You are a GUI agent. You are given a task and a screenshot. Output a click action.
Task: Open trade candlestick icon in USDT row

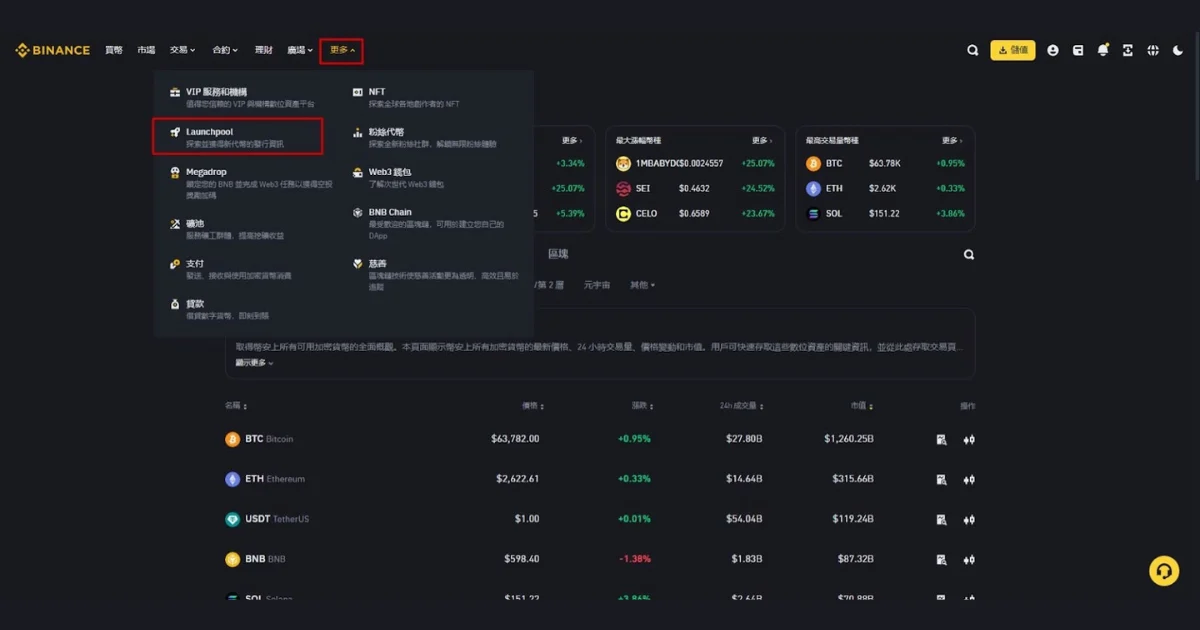pyautogui.click(x=969, y=519)
